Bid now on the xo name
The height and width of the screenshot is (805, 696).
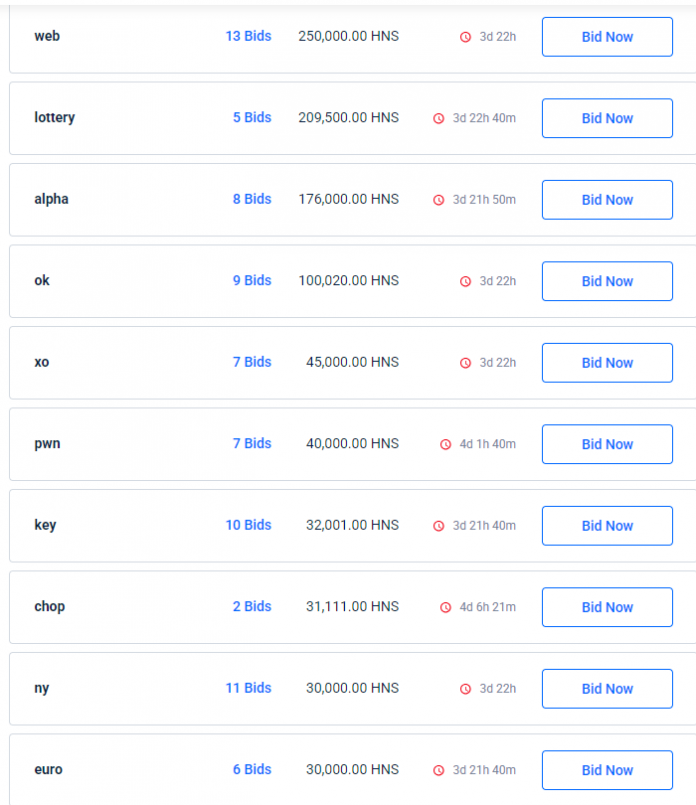(x=607, y=363)
